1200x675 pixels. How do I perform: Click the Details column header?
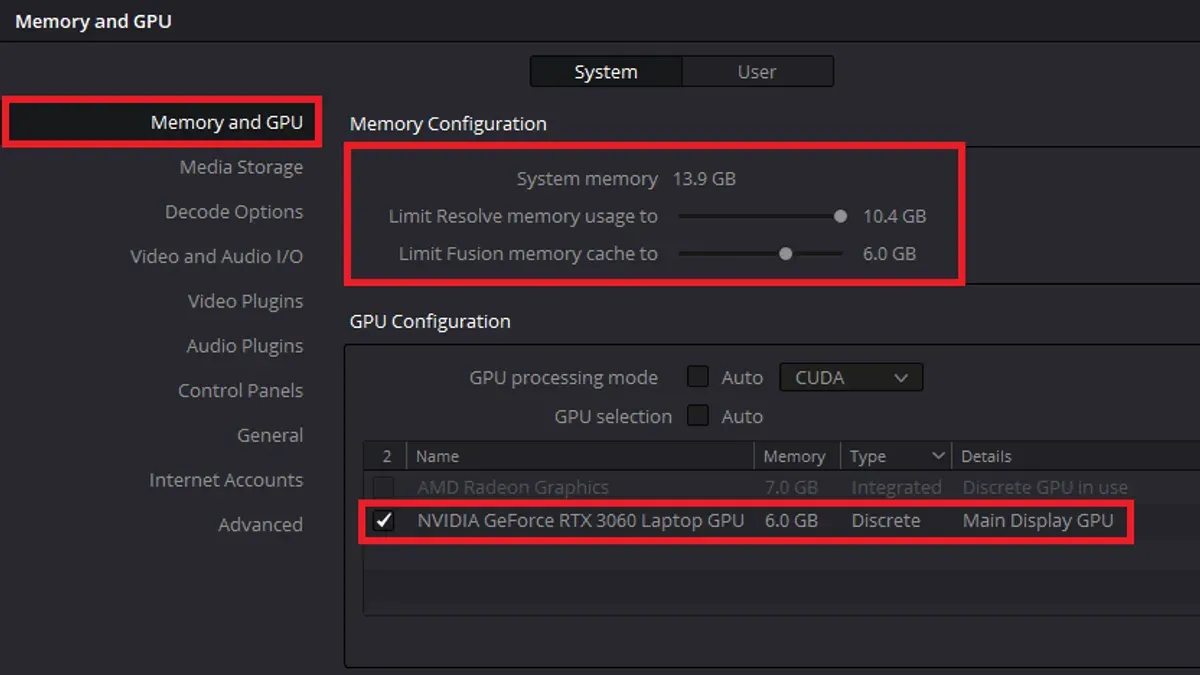tap(1075, 456)
